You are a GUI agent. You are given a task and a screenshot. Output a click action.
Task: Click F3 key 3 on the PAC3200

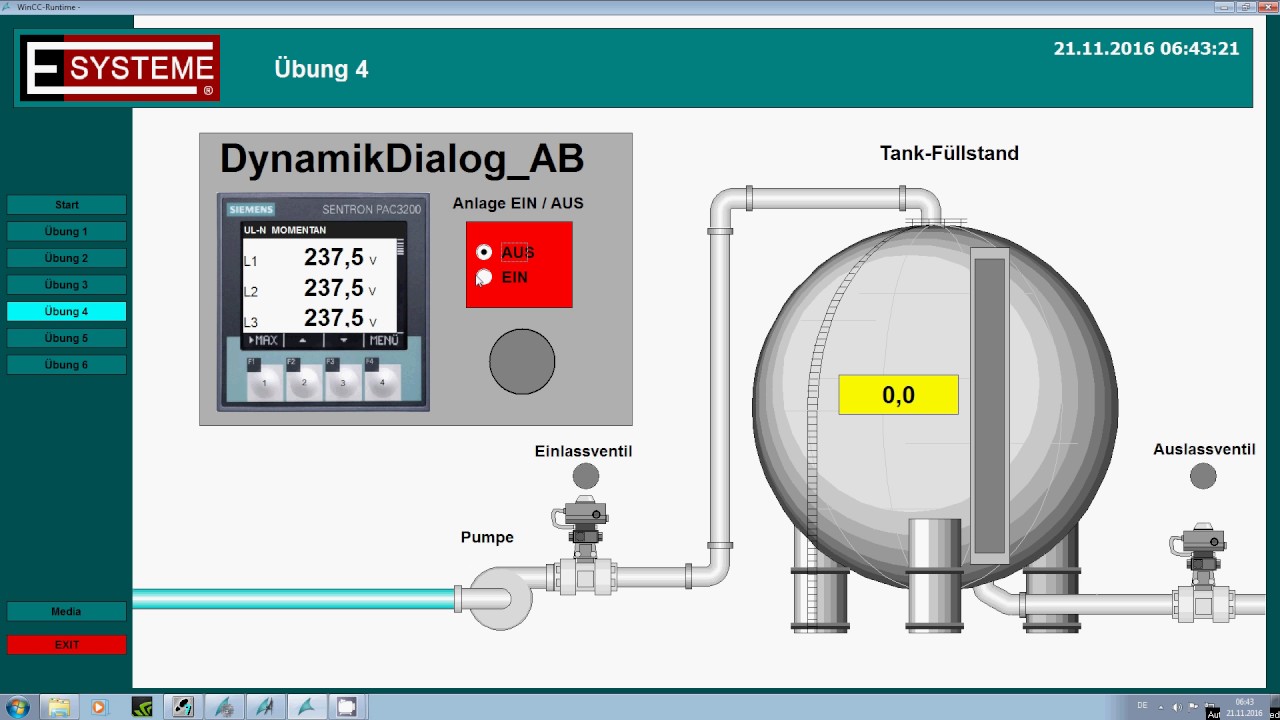pos(343,382)
